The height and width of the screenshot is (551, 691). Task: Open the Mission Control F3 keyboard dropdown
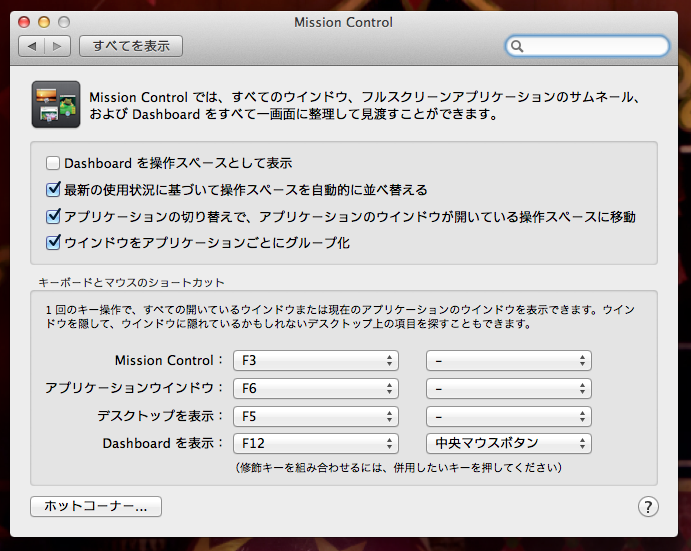point(316,361)
